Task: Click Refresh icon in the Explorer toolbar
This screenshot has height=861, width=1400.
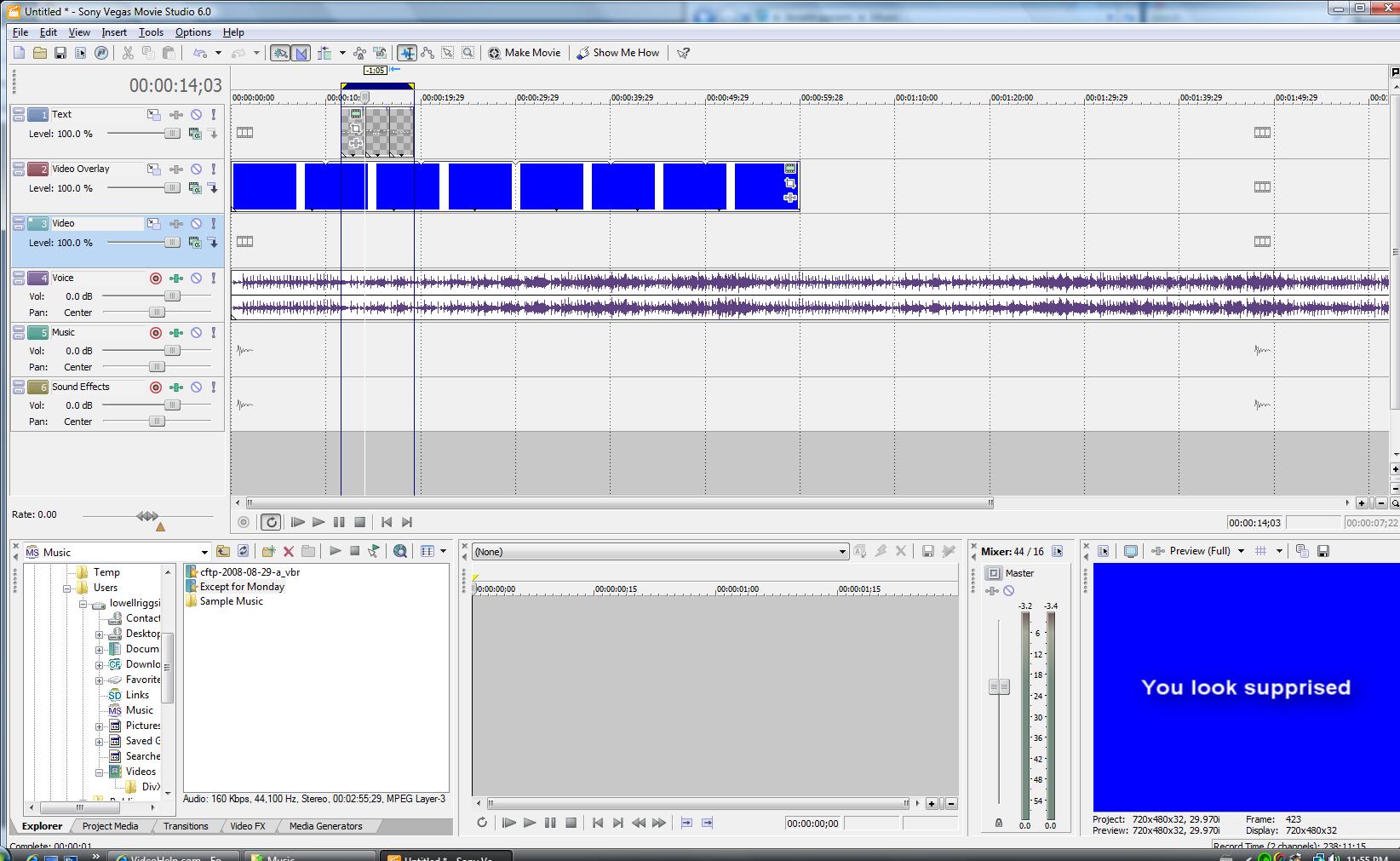Action: (x=243, y=551)
